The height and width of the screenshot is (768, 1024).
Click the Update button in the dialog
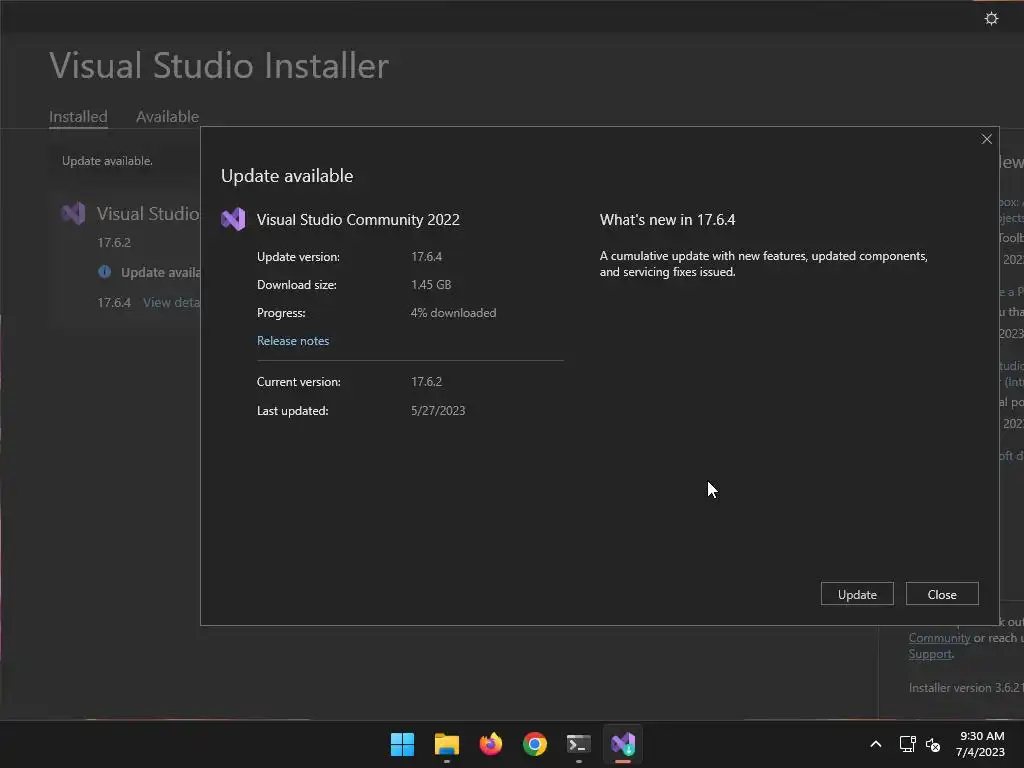pos(857,594)
